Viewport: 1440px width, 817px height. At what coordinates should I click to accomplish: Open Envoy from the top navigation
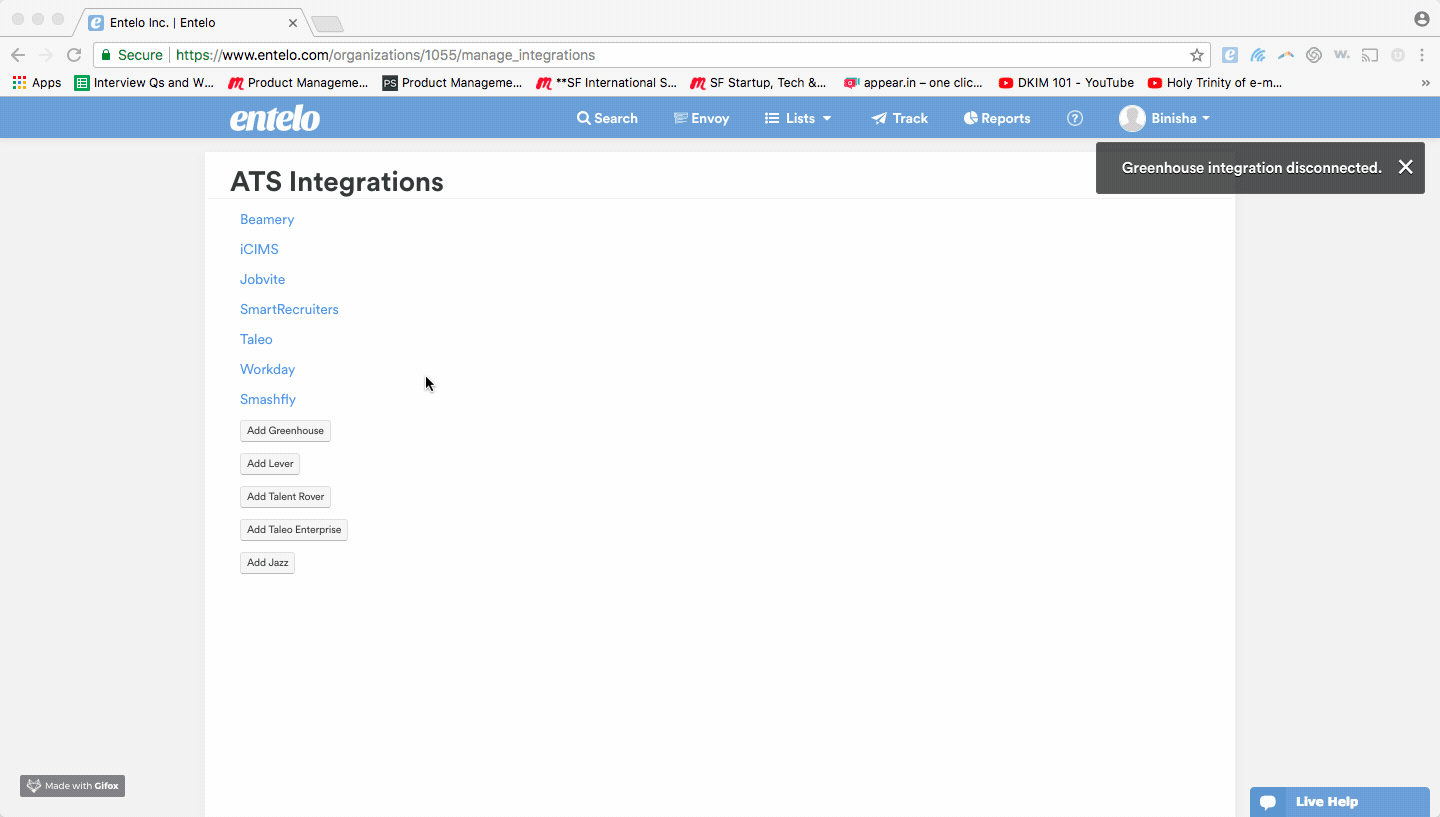click(701, 118)
